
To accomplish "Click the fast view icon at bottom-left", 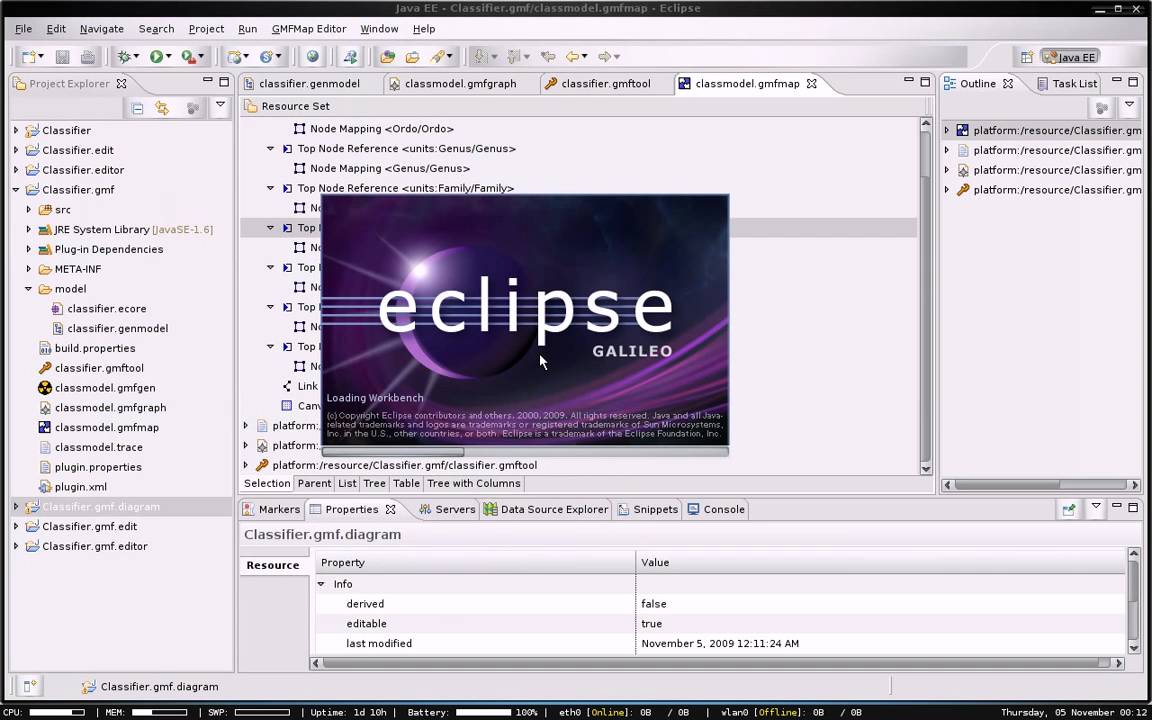I will click(x=29, y=687).
